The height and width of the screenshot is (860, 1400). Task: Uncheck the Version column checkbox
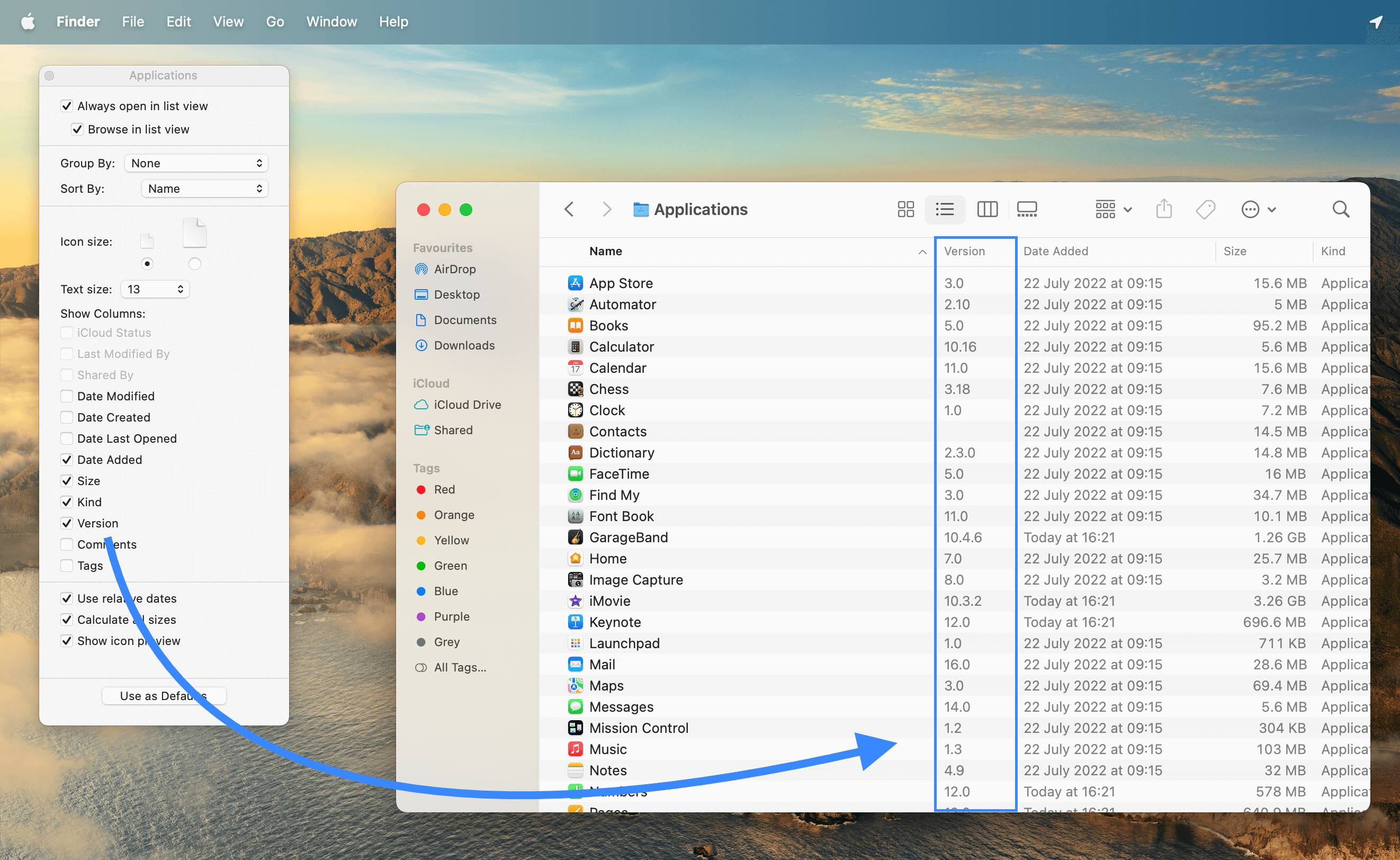click(x=67, y=523)
